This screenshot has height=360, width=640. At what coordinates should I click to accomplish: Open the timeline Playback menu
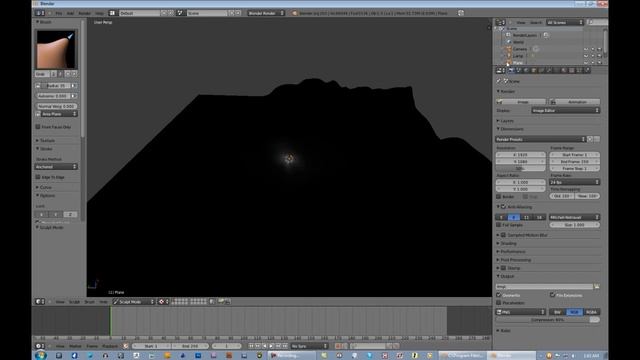pyautogui.click(x=110, y=346)
